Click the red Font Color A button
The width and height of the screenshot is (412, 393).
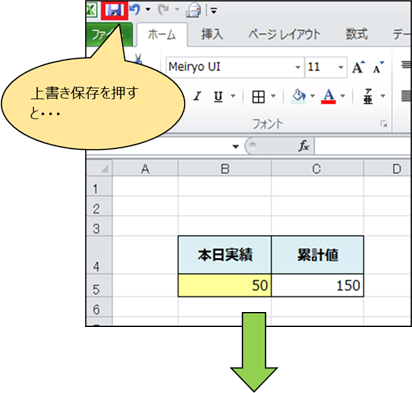coord(328,97)
